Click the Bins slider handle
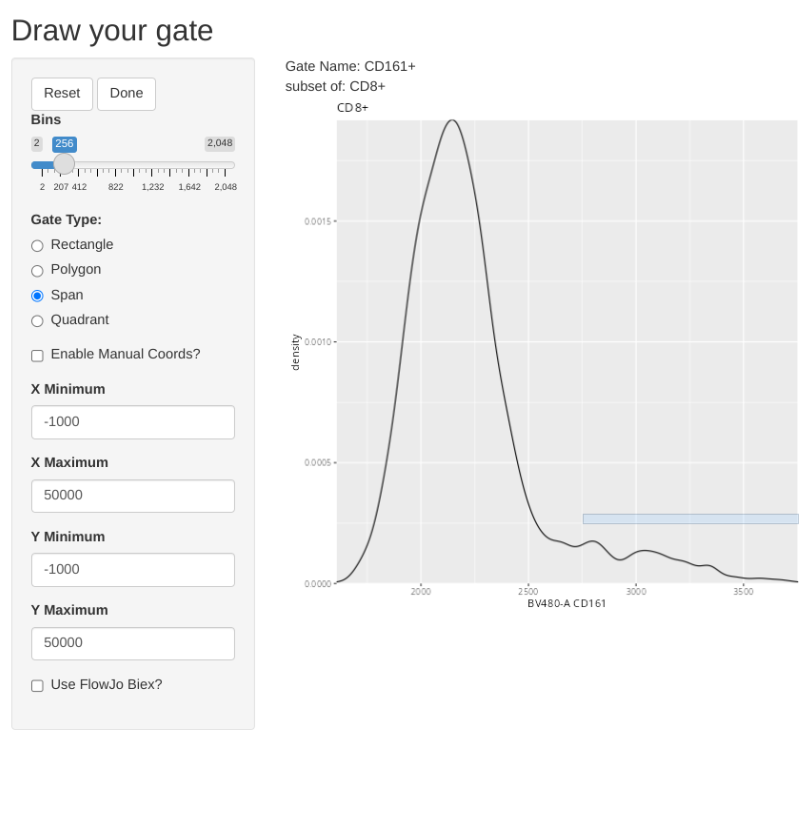811x817 pixels. coord(64,164)
